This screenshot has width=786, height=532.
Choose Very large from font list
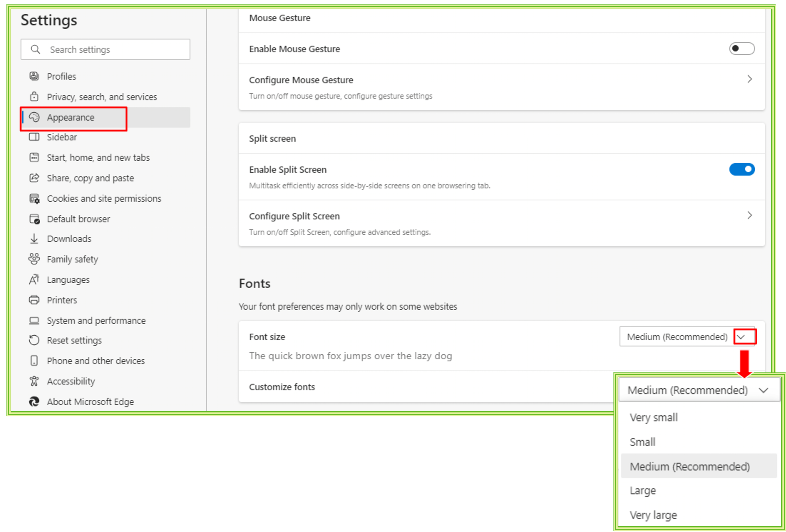(653, 515)
